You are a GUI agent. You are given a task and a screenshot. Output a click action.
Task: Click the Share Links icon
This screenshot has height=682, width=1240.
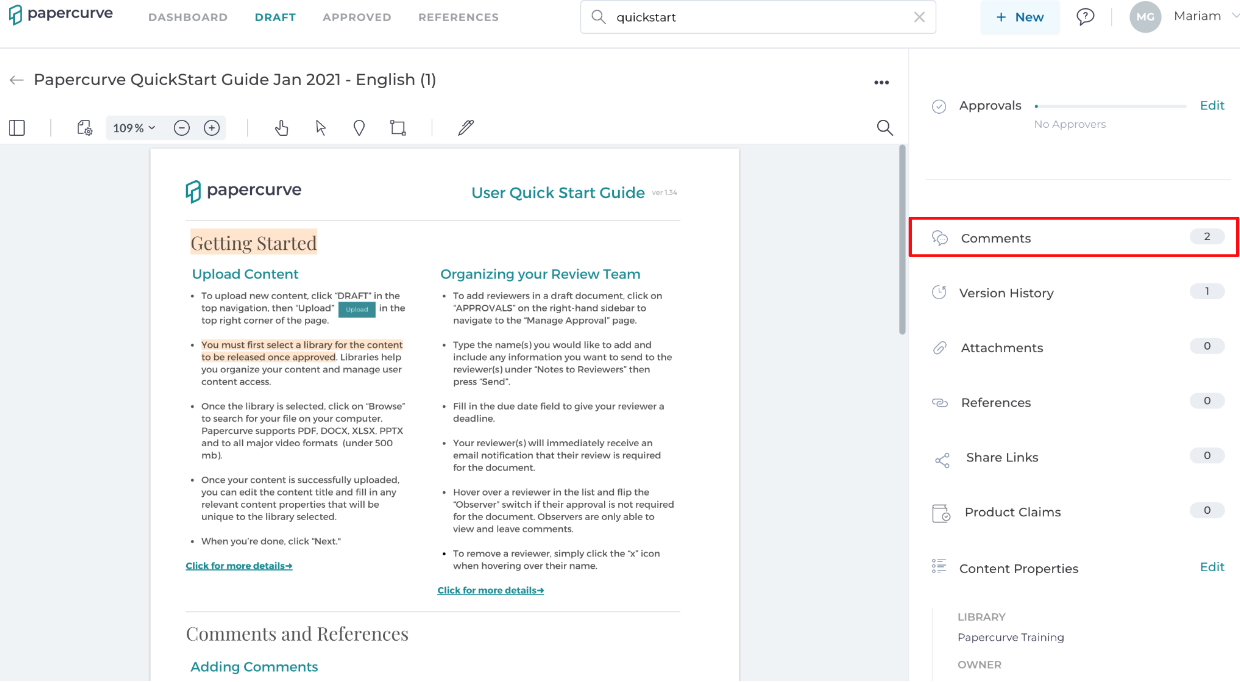coord(942,460)
